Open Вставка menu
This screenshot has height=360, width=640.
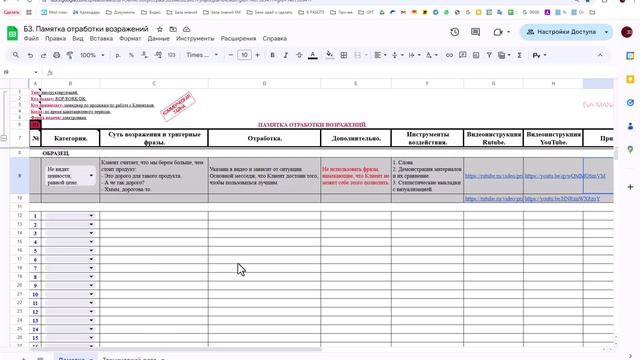(101, 38)
